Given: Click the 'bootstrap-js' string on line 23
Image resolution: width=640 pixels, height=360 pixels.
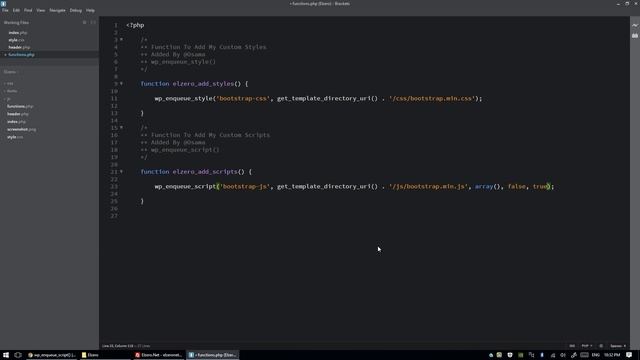Looking at the screenshot, I should 245,187.
